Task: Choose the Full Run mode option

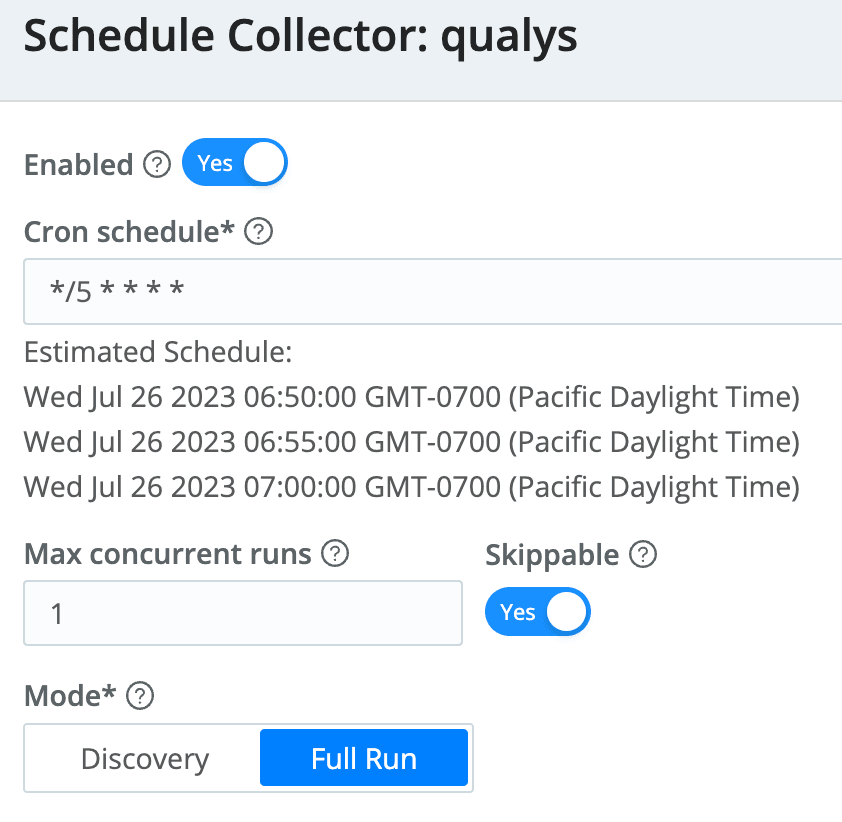Action: 364,759
